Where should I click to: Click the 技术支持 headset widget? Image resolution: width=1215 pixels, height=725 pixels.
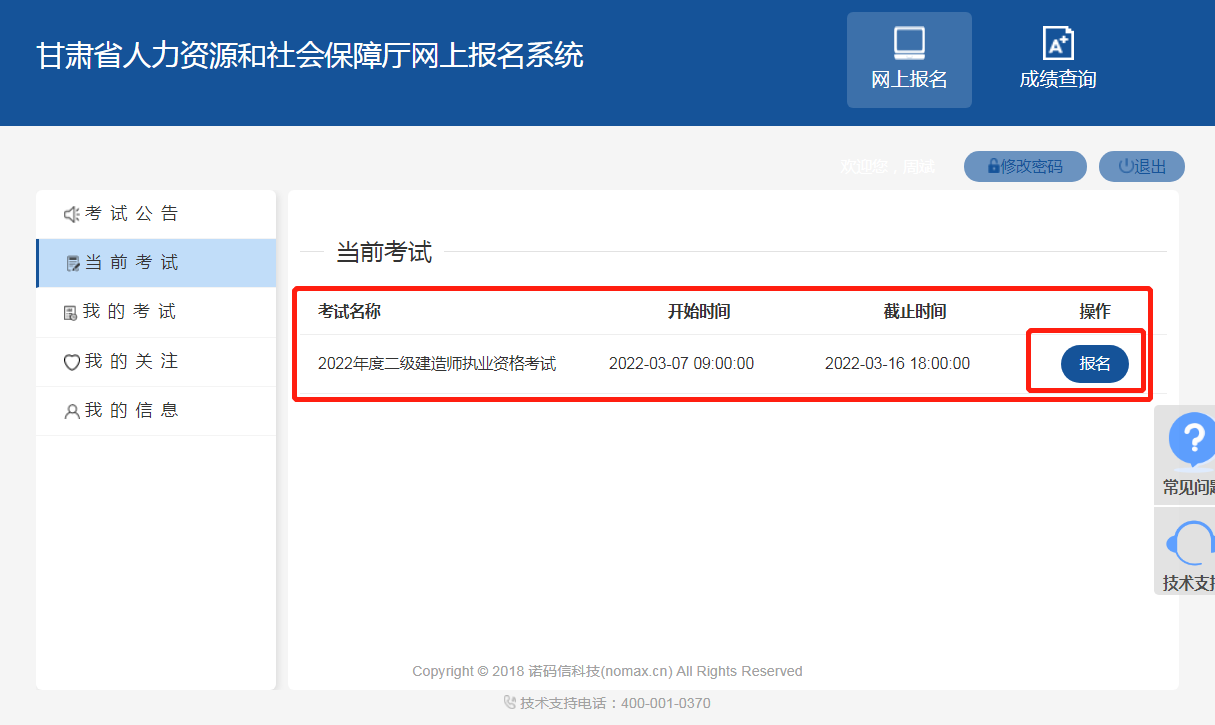coord(1190,553)
